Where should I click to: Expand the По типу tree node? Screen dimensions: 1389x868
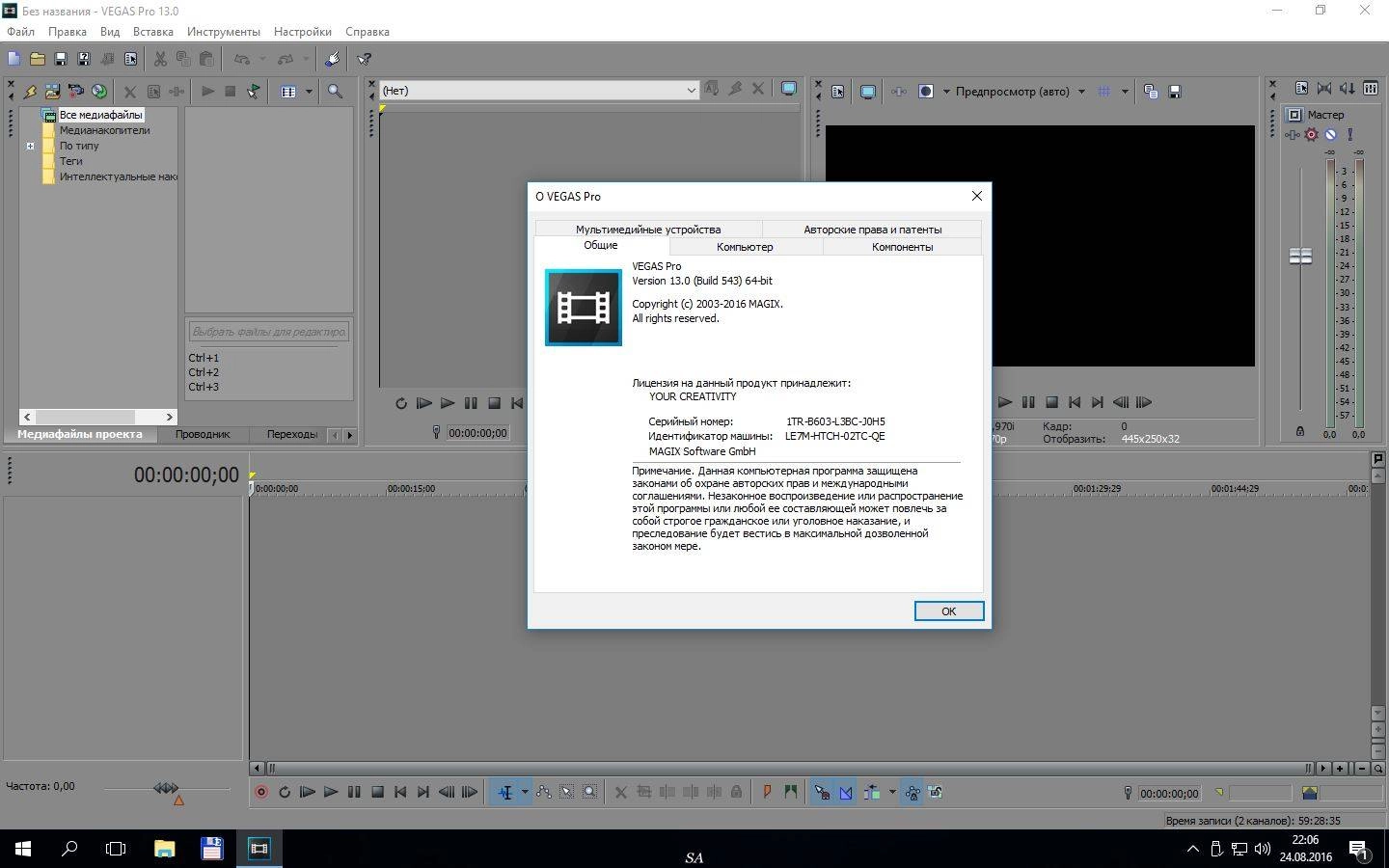click(x=30, y=147)
